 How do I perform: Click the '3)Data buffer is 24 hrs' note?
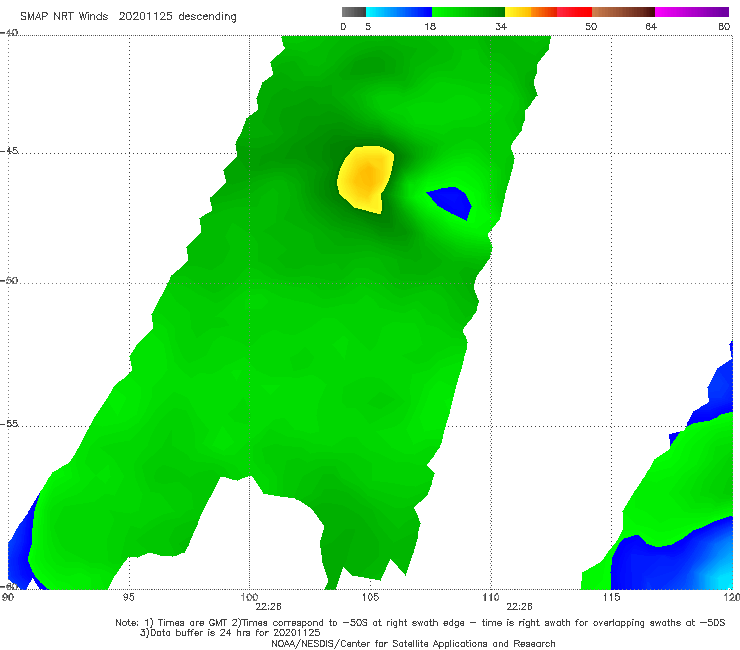pyautogui.click(x=230, y=633)
